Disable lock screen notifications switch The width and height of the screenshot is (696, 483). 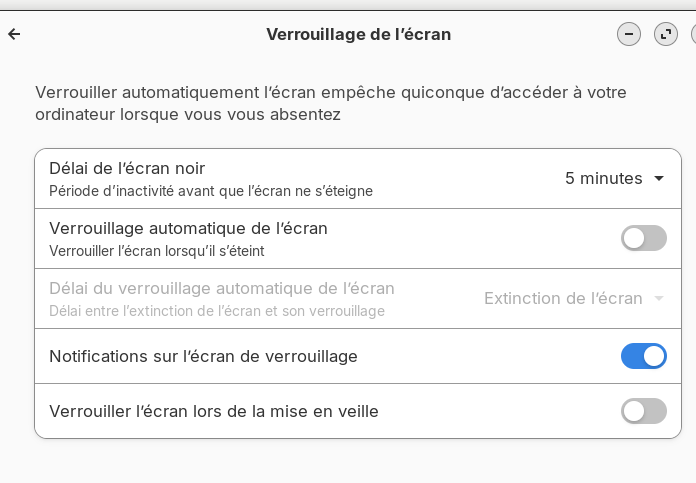644,356
